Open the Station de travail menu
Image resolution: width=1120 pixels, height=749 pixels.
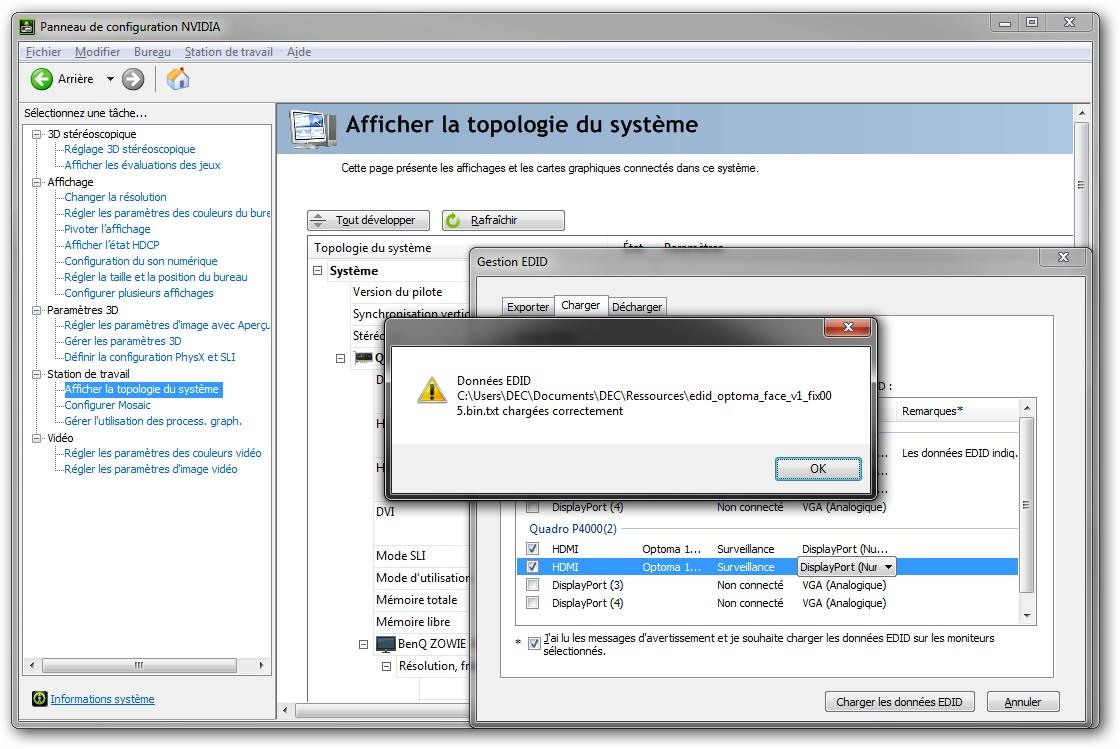(x=228, y=52)
